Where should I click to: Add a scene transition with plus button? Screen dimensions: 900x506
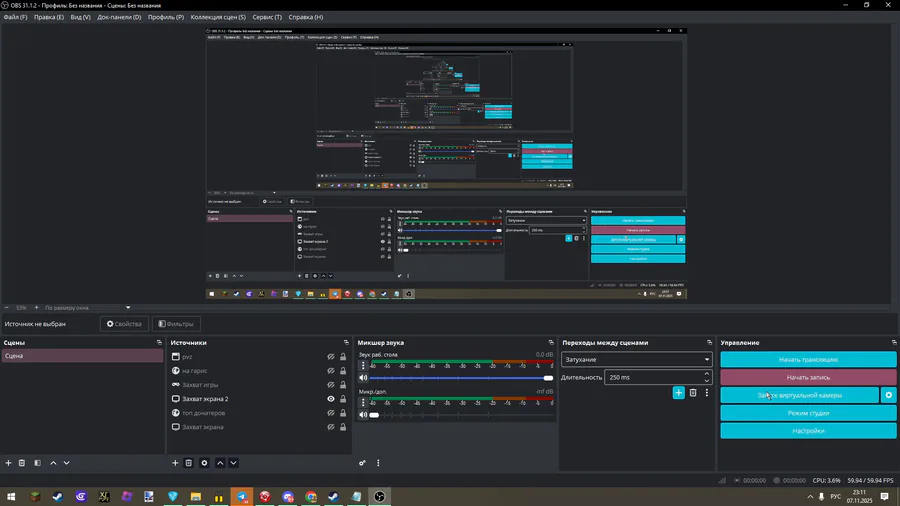[678, 393]
